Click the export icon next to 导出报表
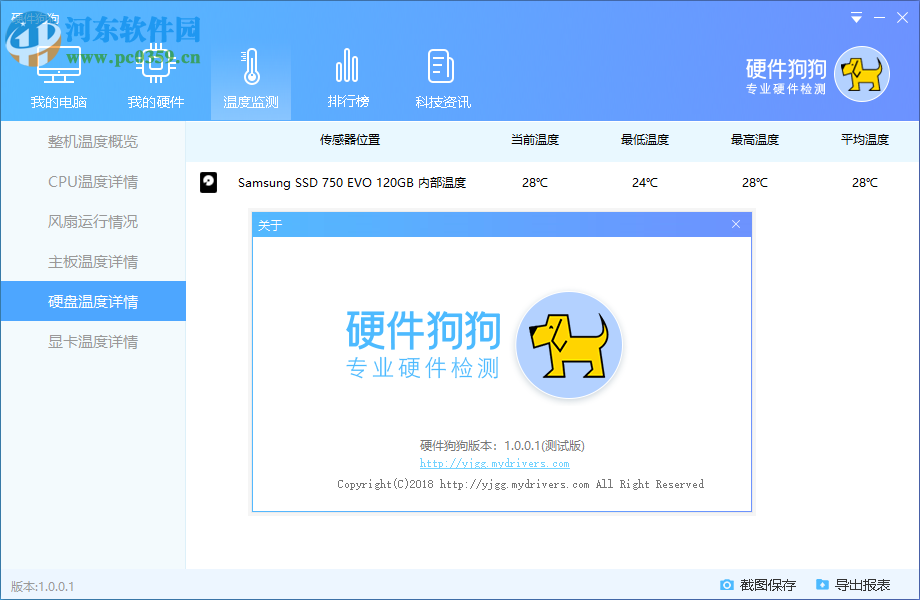This screenshot has height=600, width=920. pos(823,585)
